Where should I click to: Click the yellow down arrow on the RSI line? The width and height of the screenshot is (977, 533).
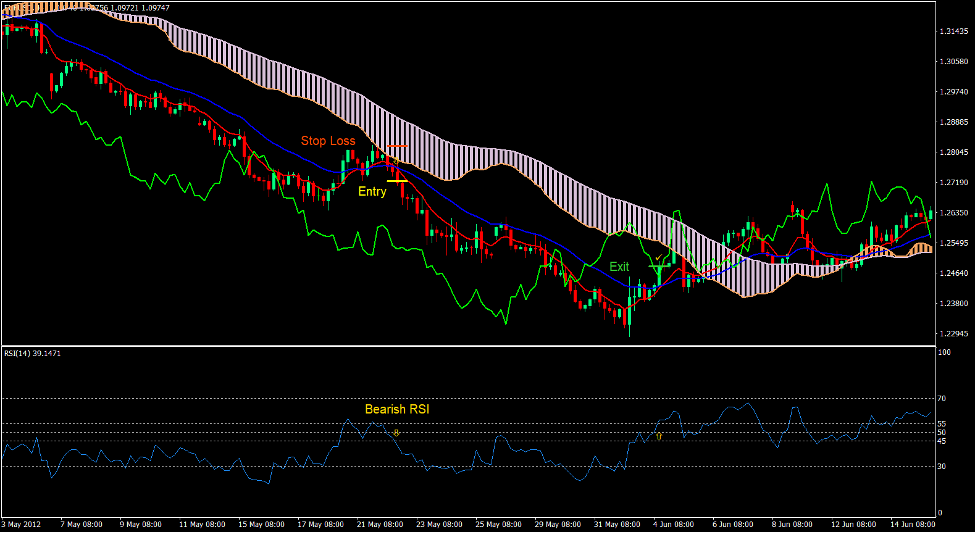tap(396, 433)
